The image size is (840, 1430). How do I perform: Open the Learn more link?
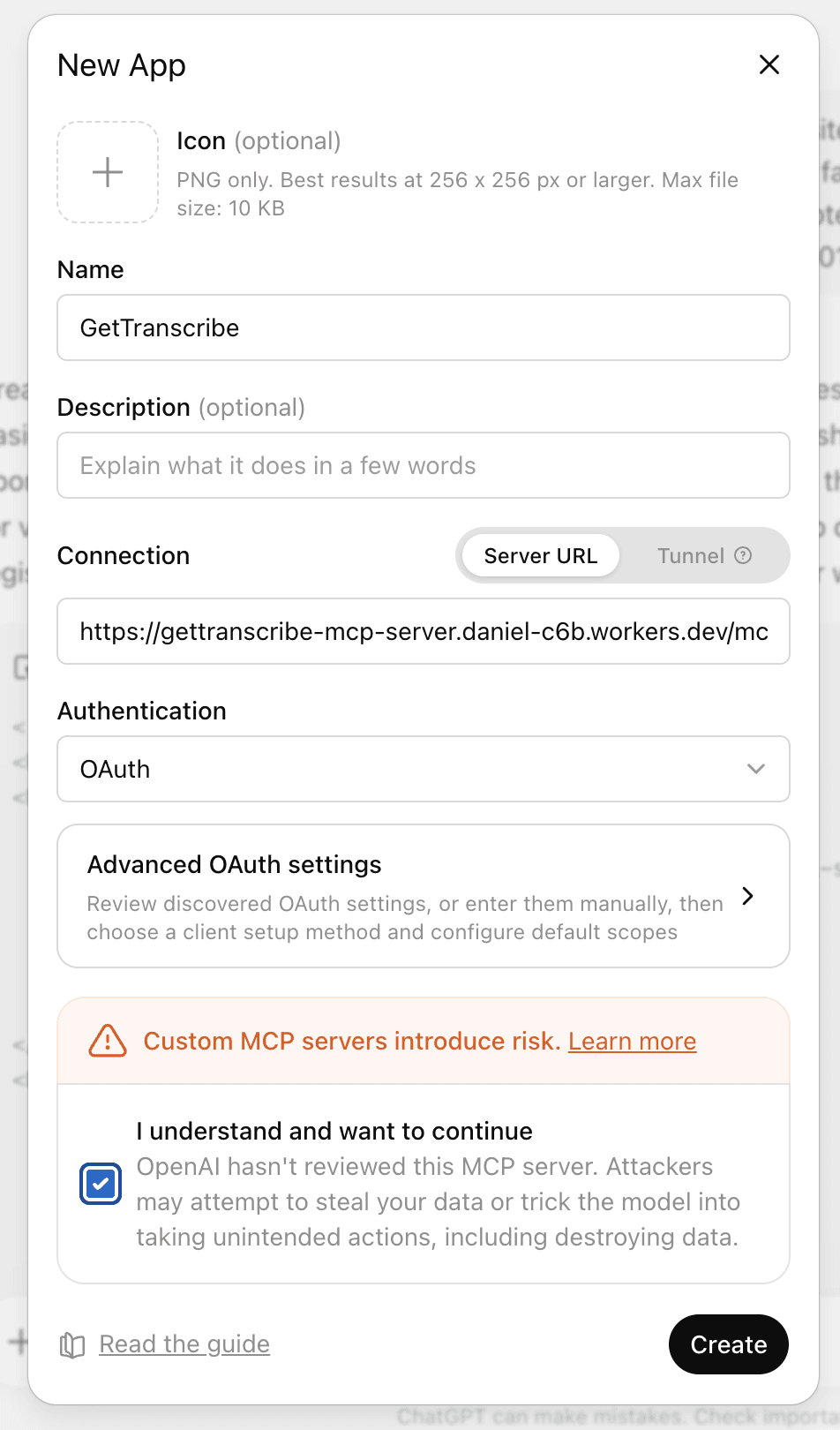pos(632,1042)
